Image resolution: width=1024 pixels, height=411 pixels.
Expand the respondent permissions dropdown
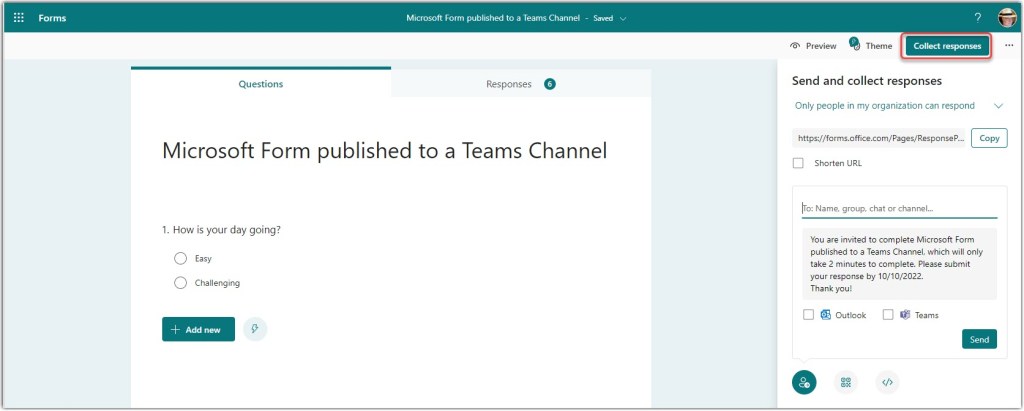pos(998,105)
